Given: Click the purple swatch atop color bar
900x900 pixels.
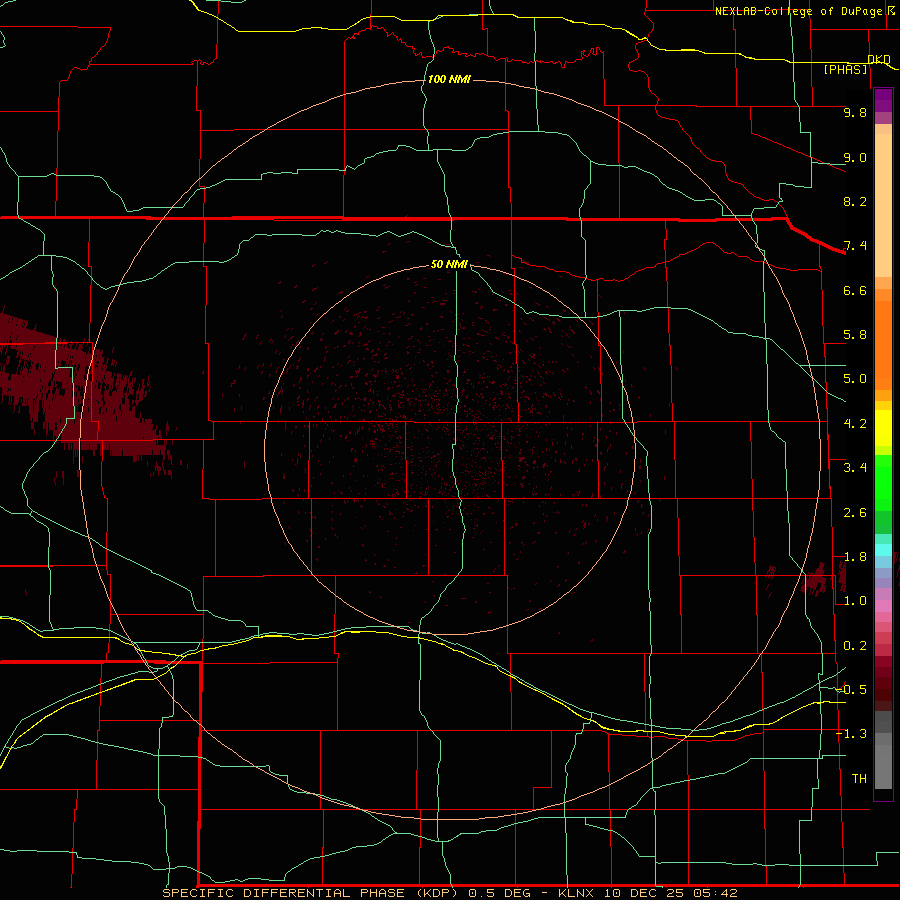Looking at the screenshot, I should 883,100.
